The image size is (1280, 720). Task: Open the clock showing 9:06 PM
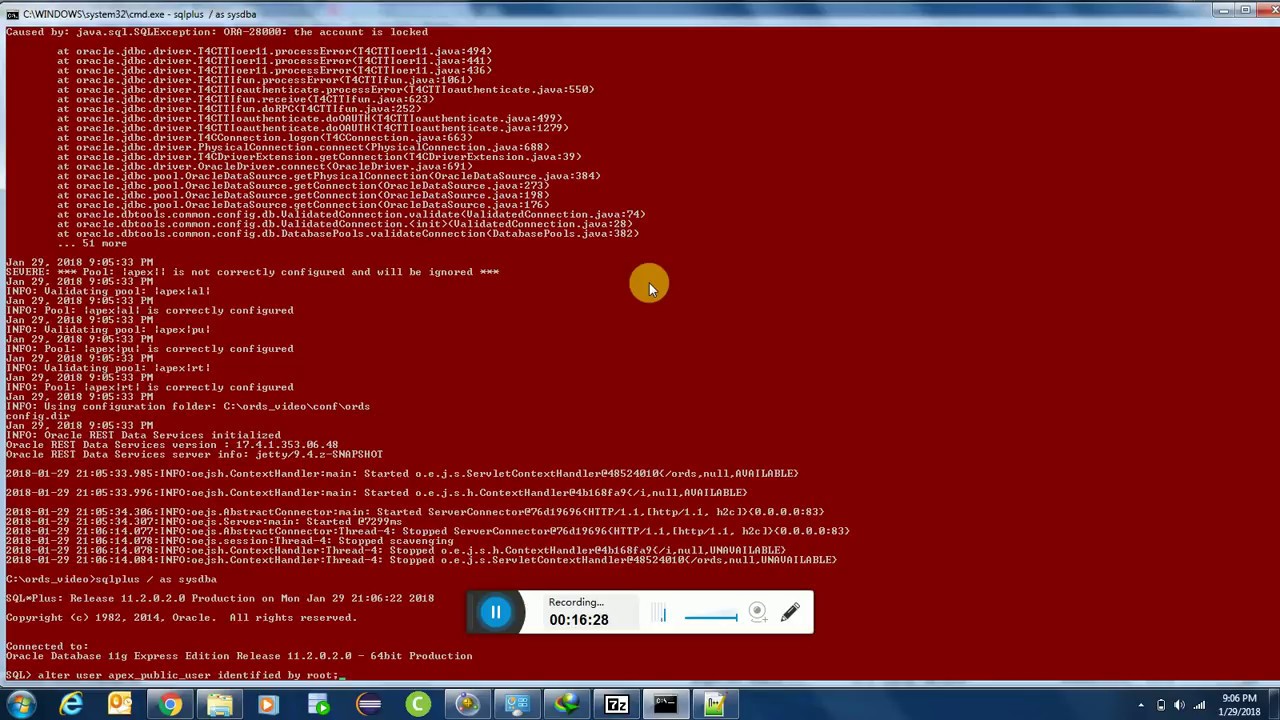coord(1237,705)
